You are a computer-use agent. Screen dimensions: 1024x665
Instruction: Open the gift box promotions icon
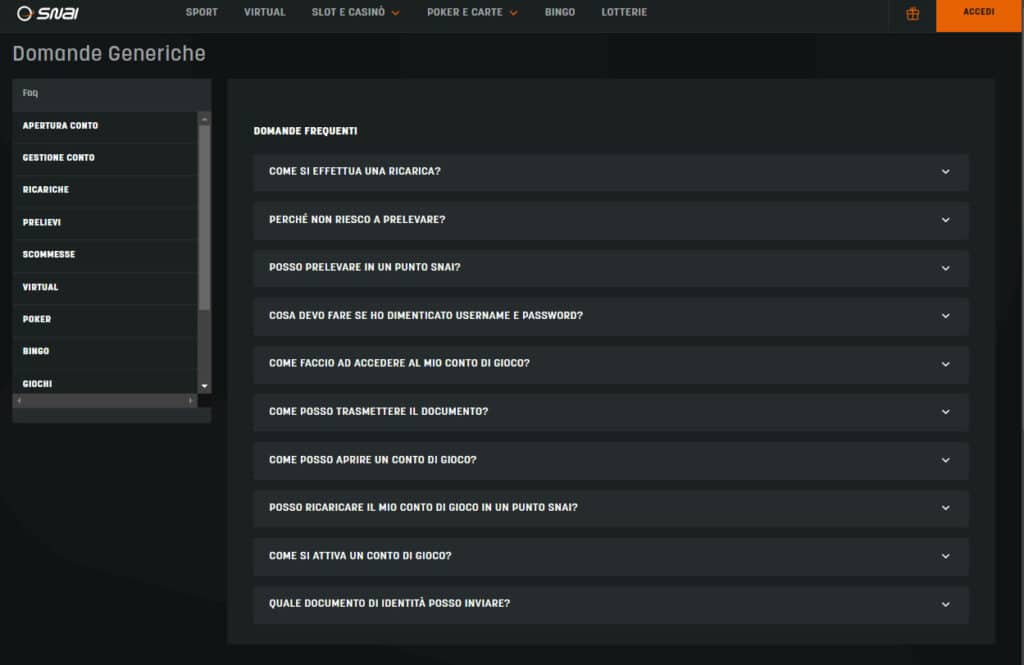(912, 14)
